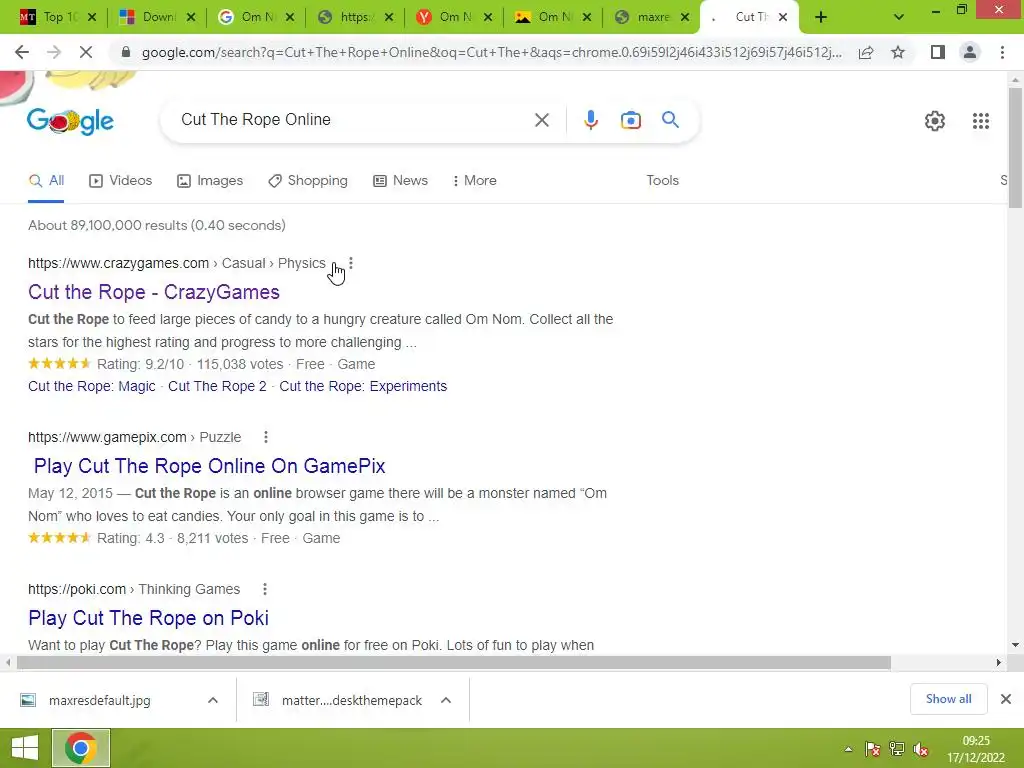Open the taskbar clock showing 09:25

(976, 748)
